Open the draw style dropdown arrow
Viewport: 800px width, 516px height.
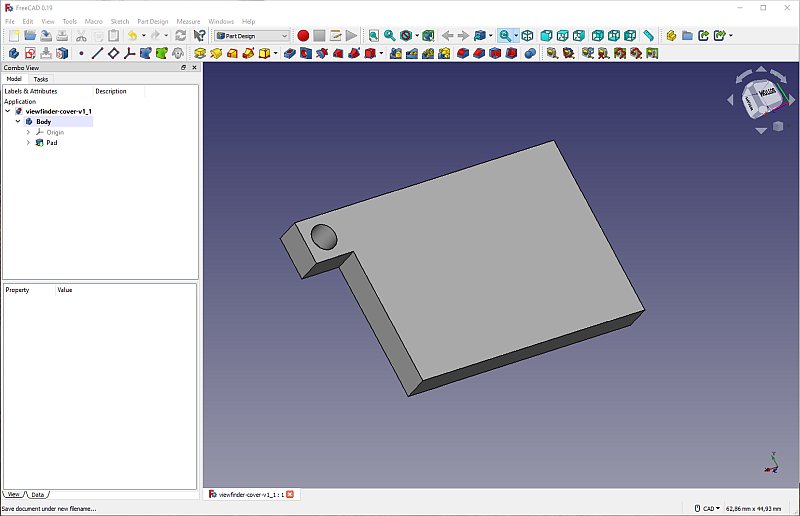point(417,36)
